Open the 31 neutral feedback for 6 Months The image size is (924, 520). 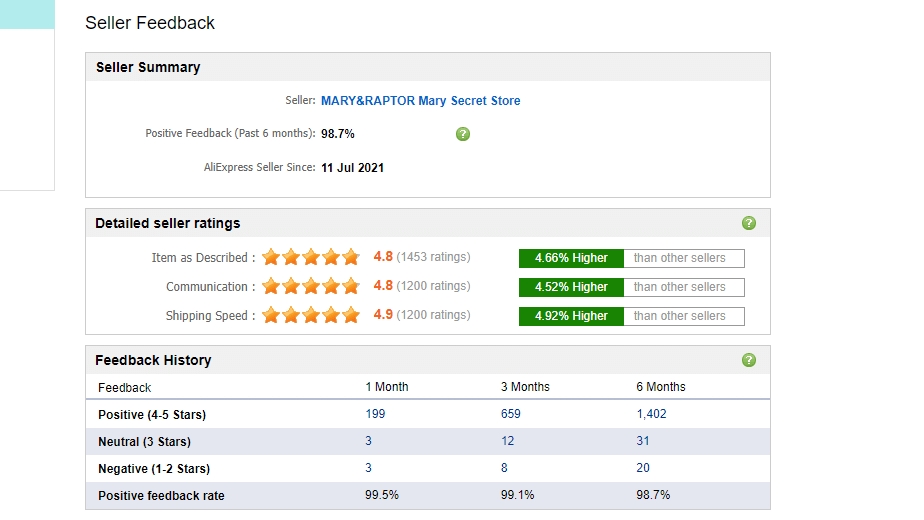(x=643, y=441)
